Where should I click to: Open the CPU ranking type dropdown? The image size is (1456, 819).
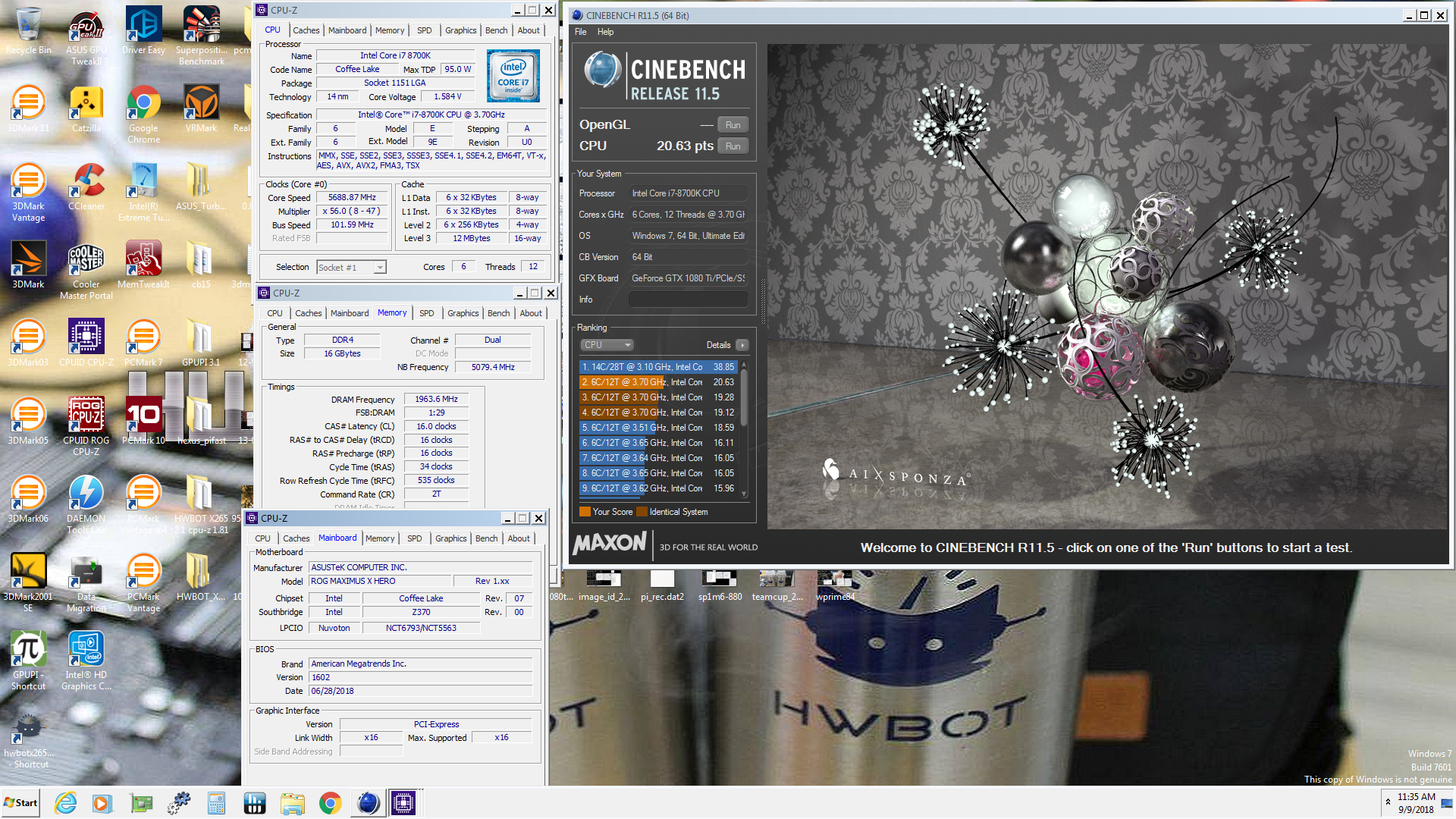pyautogui.click(x=606, y=345)
